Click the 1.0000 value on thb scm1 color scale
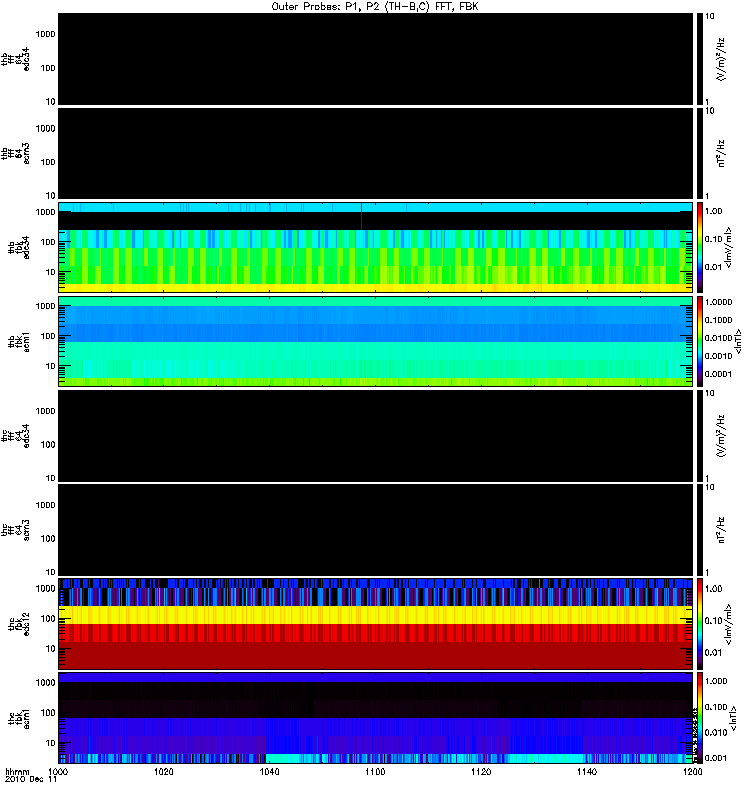 pyautogui.click(x=718, y=303)
